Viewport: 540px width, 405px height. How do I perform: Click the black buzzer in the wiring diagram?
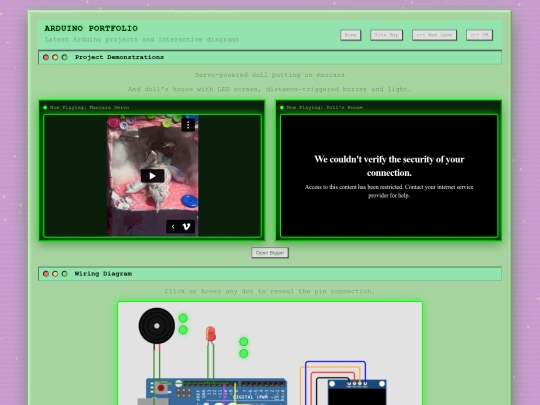157,326
